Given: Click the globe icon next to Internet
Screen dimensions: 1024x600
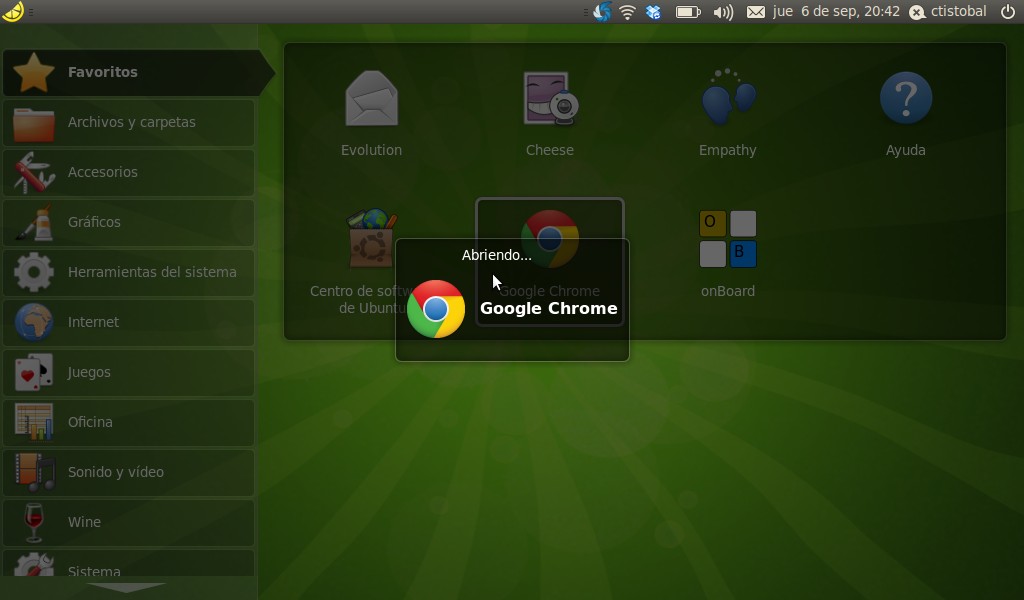Looking at the screenshot, I should click(34, 323).
